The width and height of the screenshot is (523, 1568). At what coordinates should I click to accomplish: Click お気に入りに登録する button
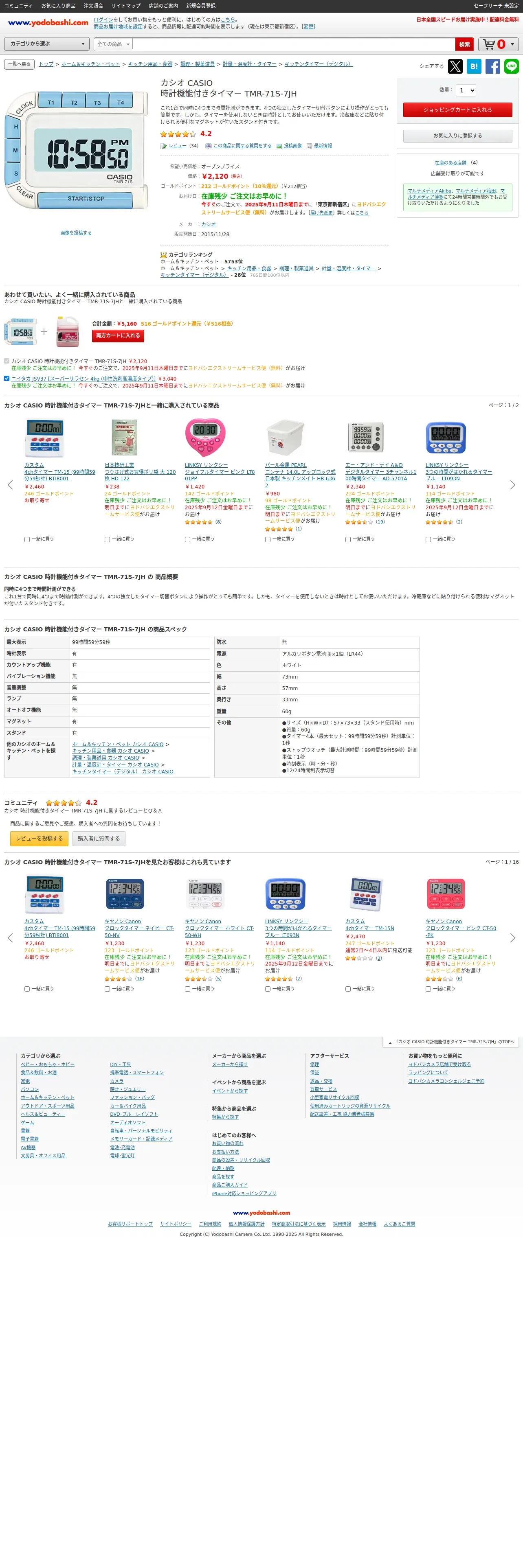457,136
